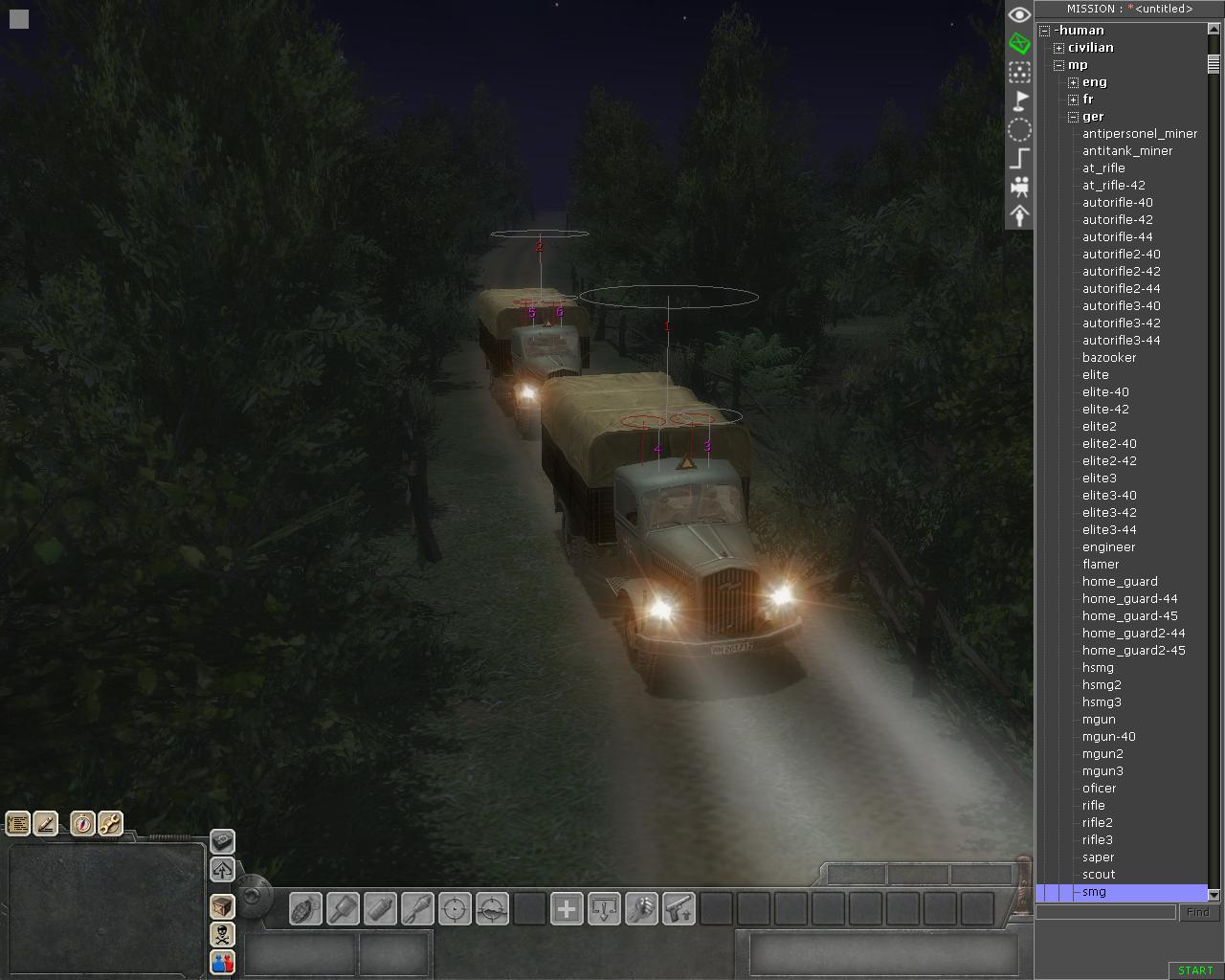Click the round dial knob left of command bar

point(253,896)
